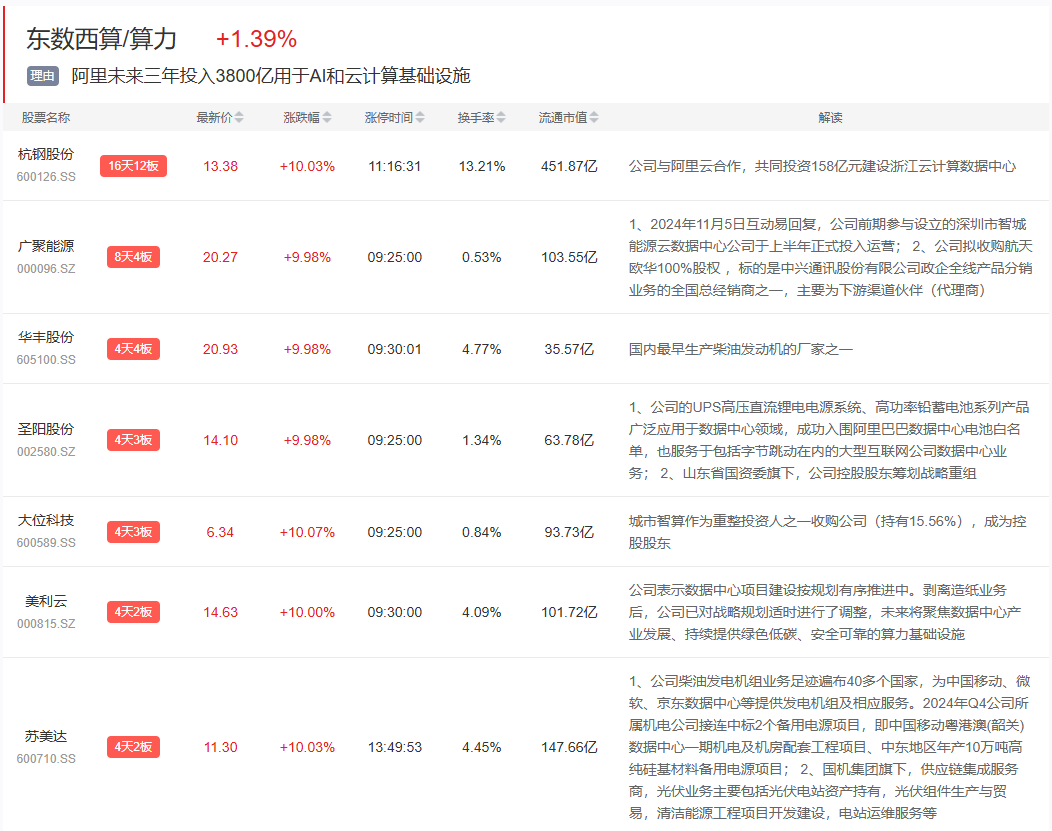Click the 东数西算/算力 sector title
The height and width of the screenshot is (831, 1052).
pos(101,39)
